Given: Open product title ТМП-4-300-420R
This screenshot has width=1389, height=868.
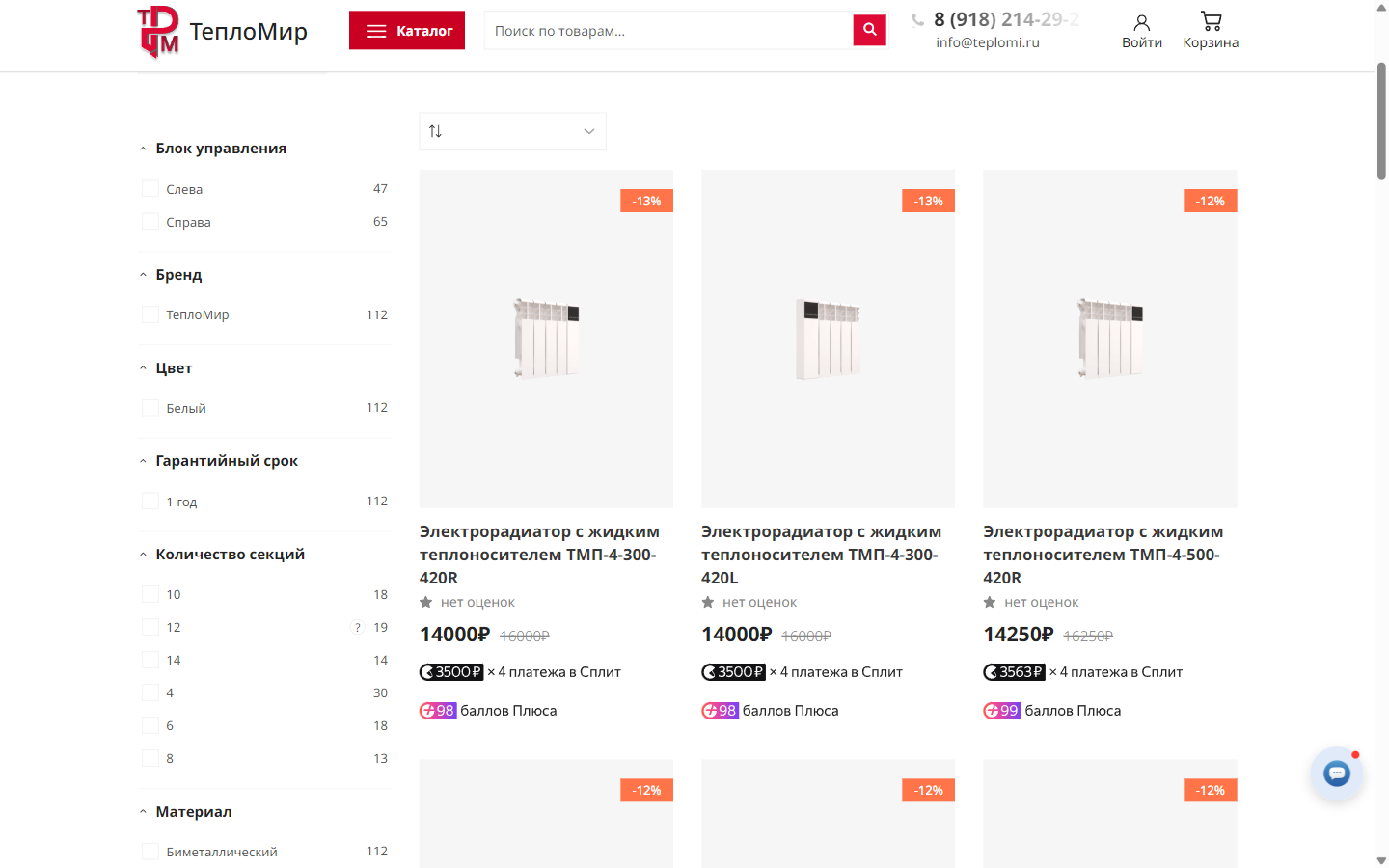Looking at the screenshot, I should pyautogui.click(x=539, y=555).
